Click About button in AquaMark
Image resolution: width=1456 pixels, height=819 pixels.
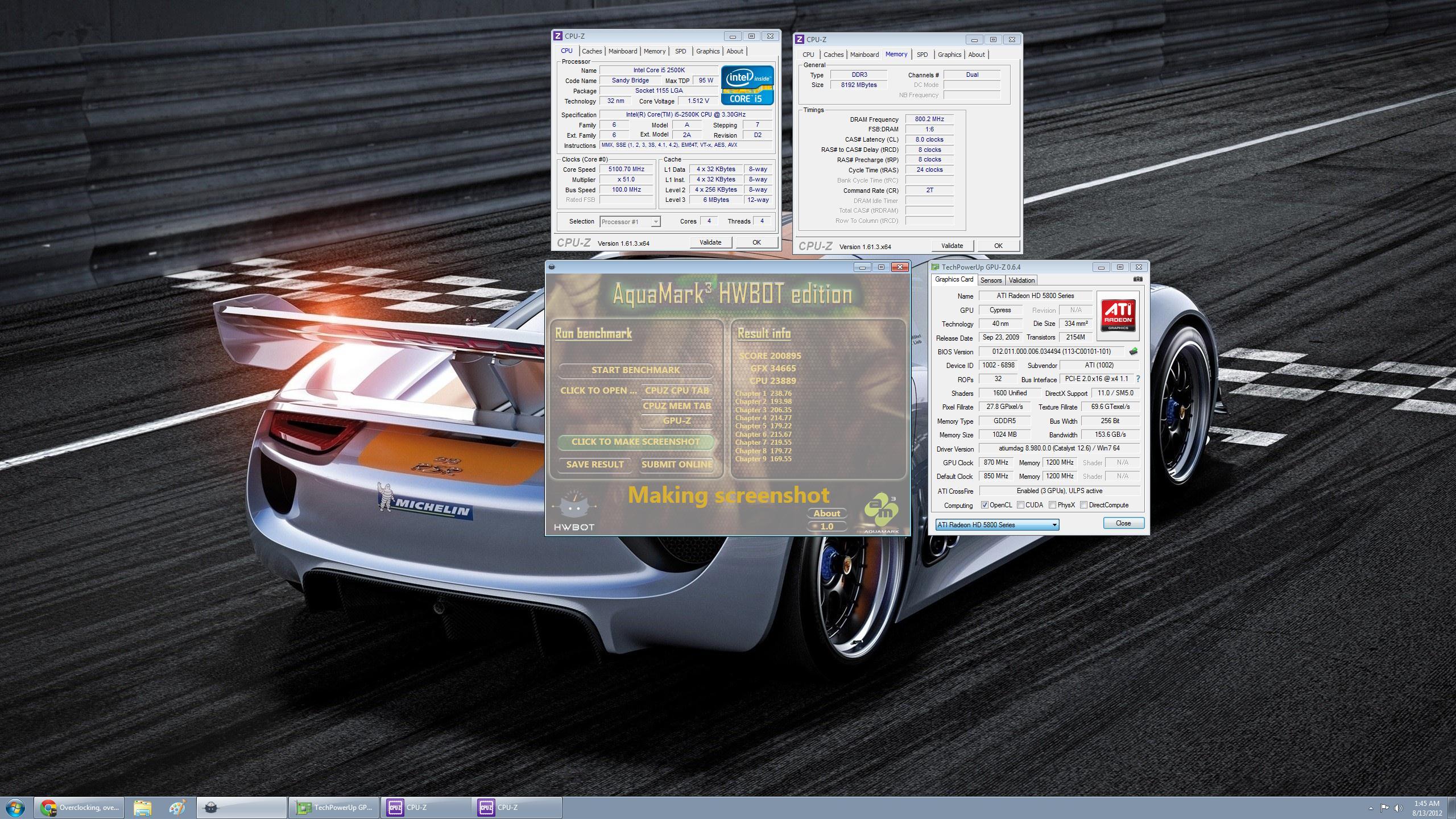coord(826,514)
